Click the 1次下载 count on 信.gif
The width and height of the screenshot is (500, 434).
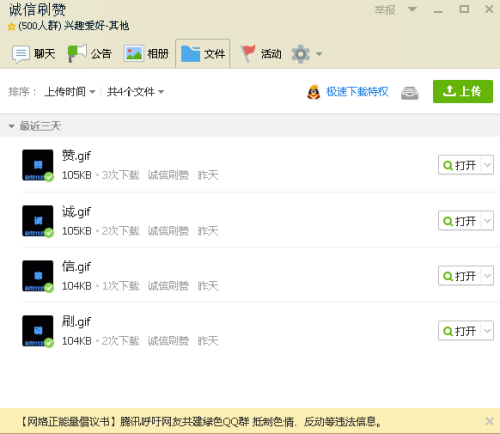point(120,286)
